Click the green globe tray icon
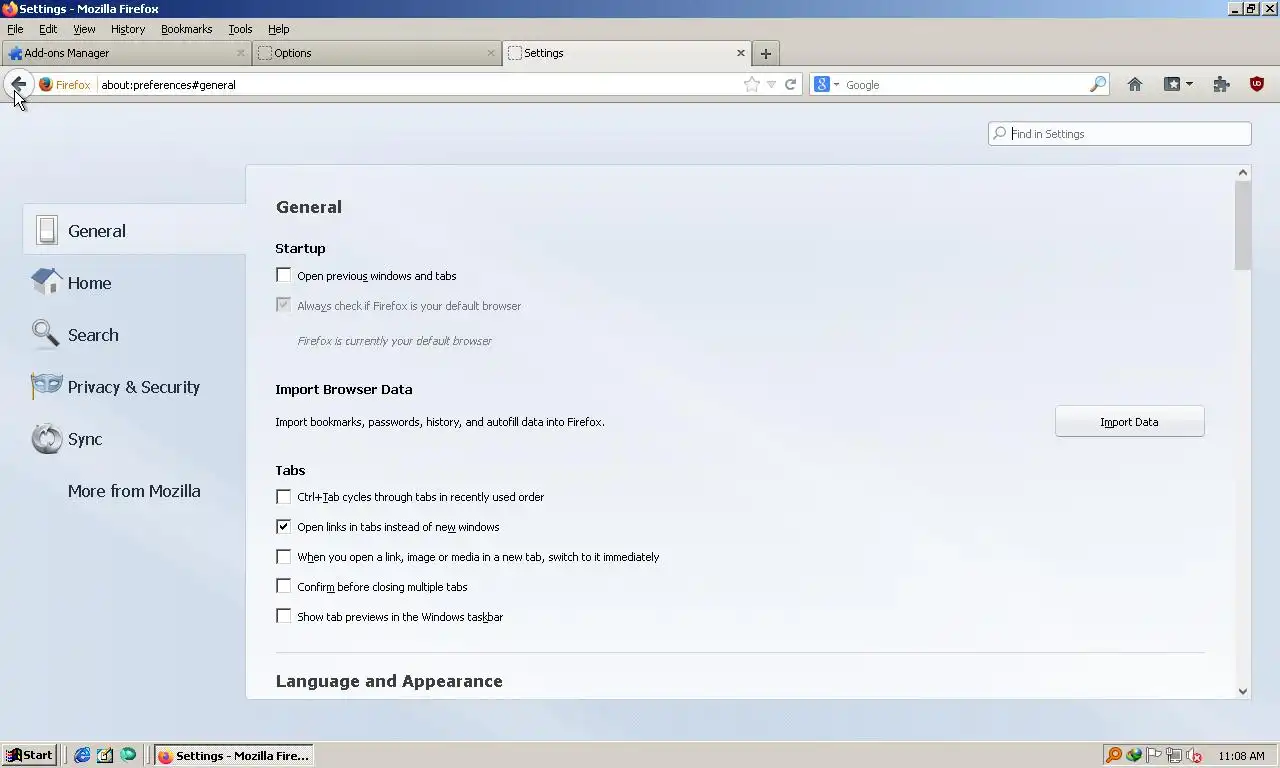 click(x=1133, y=755)
